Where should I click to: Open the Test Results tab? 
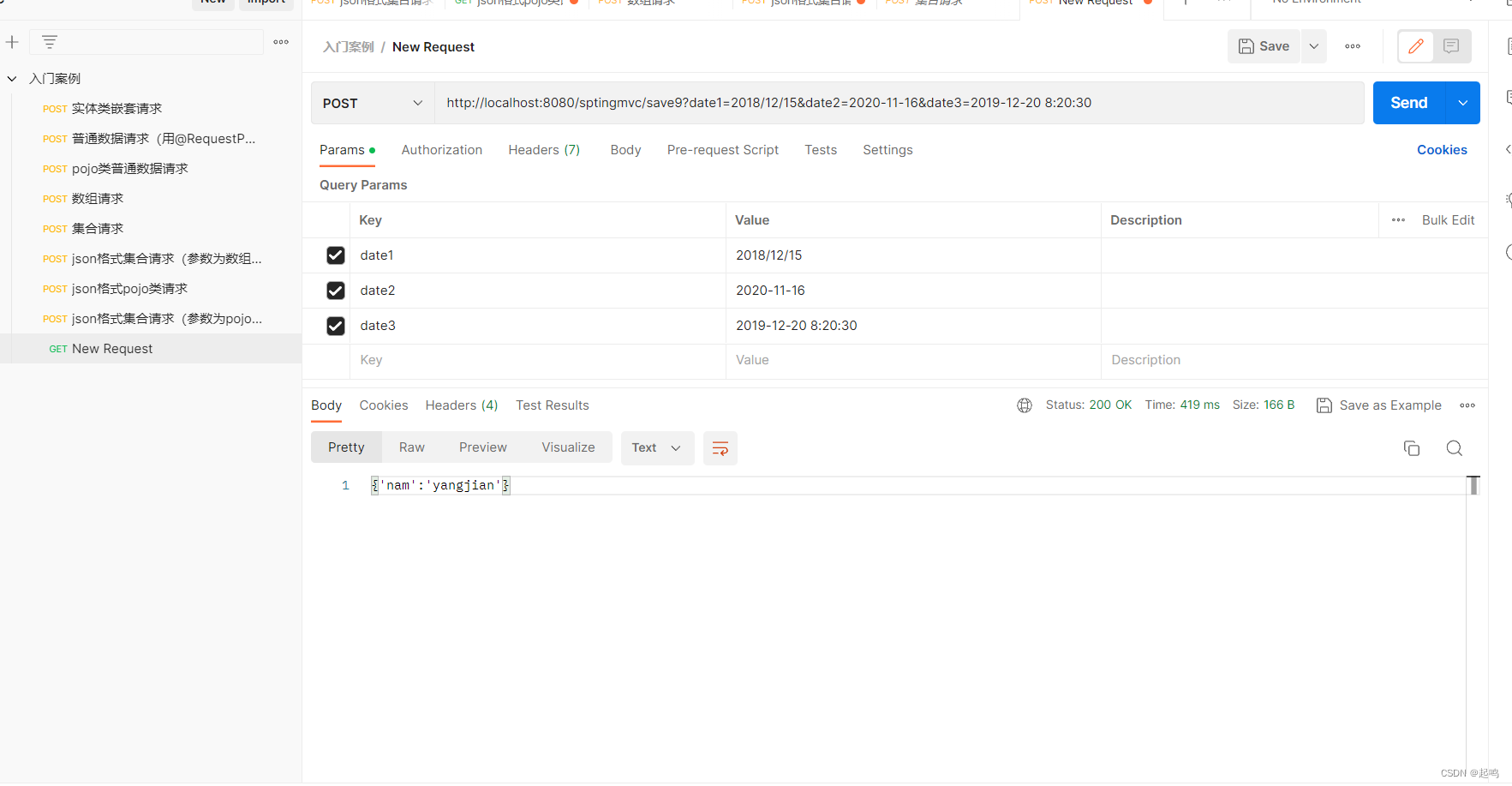pyautogui.click(x=553, y=405)
